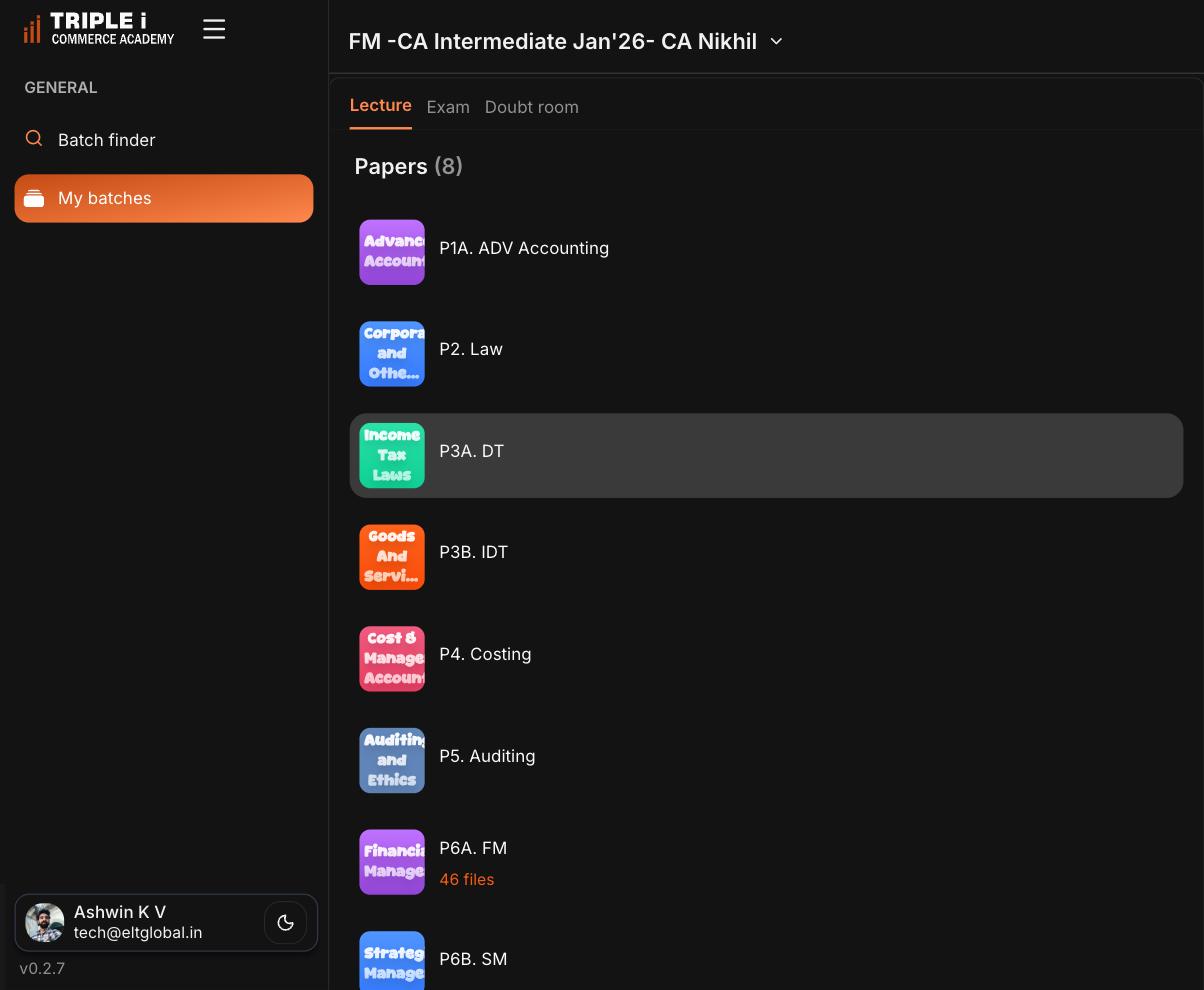Select My batches in sidebar
1204x990 pixels.
tap(164, 198)
